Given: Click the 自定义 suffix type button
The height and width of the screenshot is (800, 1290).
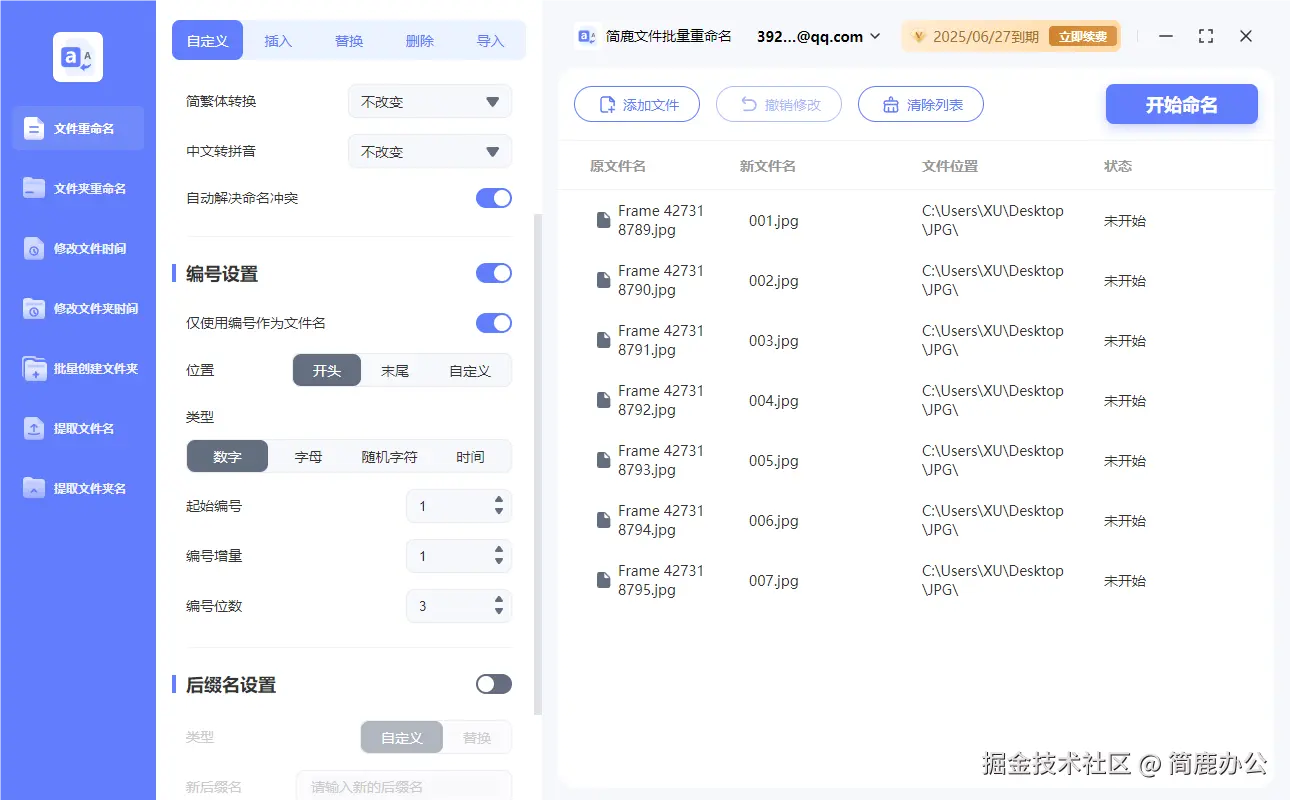Looking at the screenshot, I should coord(401,738).
